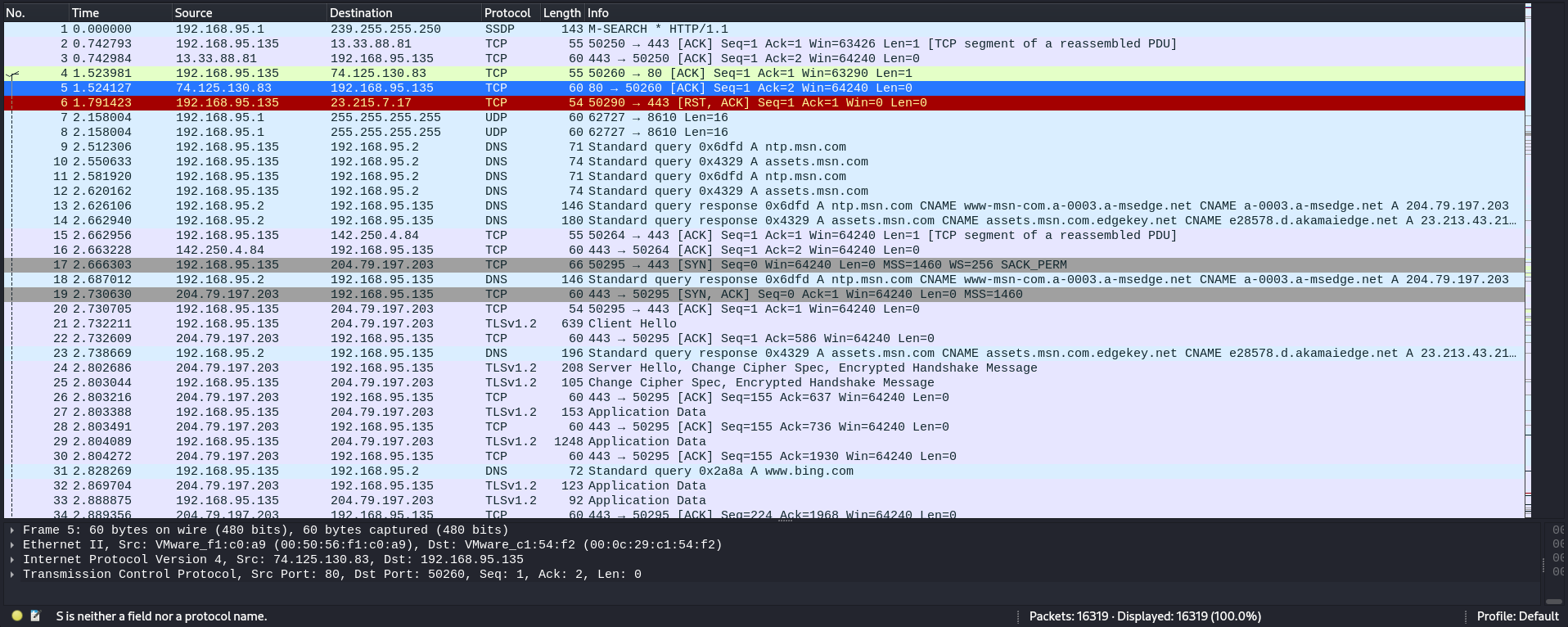
Task: Select packet 21 TLS Client Hello
Action: pyautogui.click(x=764, y=323)
